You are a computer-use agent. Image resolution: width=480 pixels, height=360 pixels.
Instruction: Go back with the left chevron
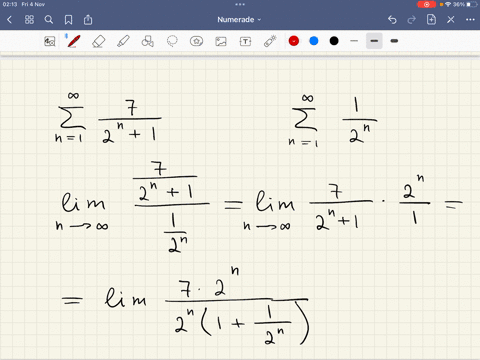[x=9, y=20]
